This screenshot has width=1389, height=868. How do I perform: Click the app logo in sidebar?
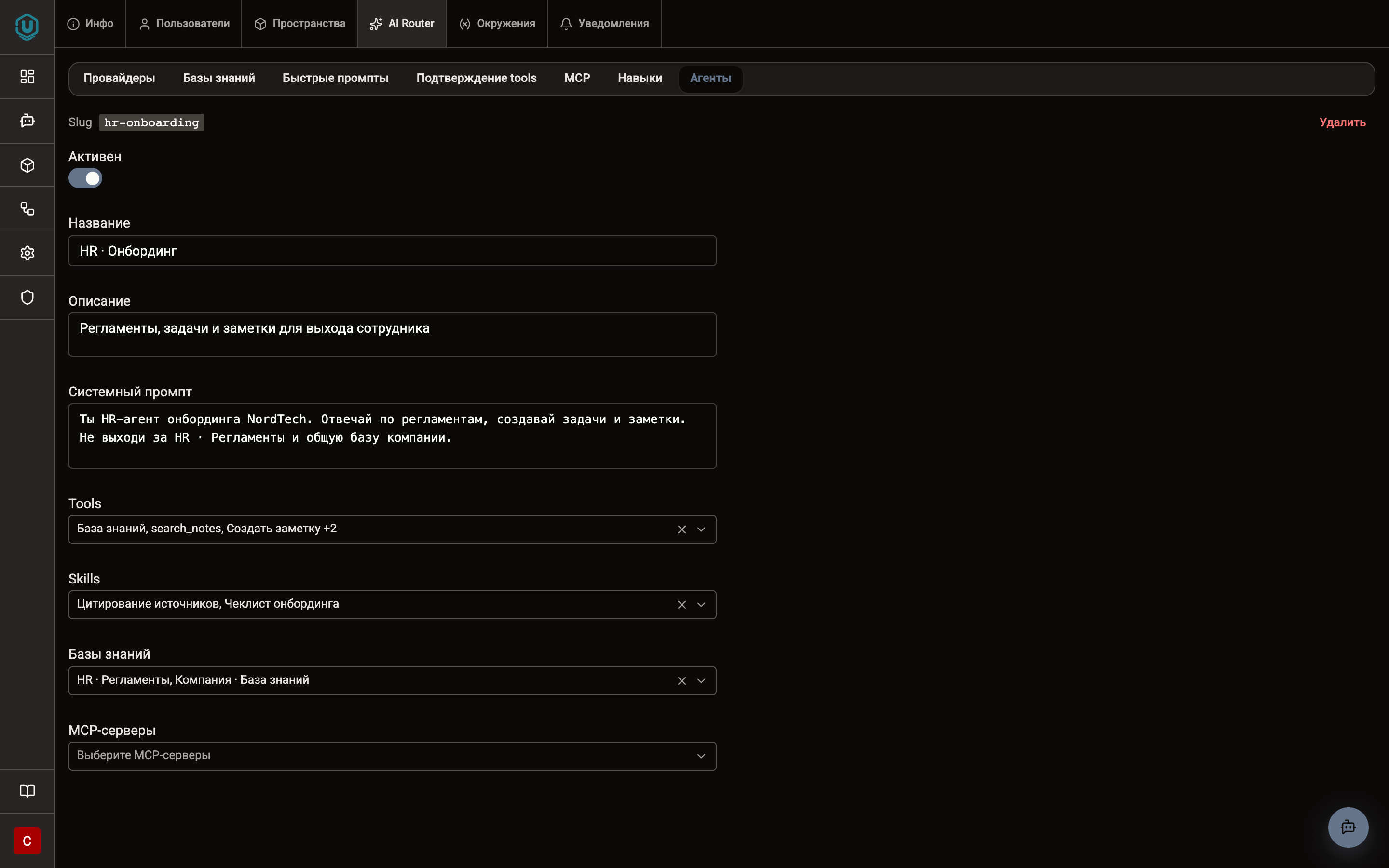(27, 27)
